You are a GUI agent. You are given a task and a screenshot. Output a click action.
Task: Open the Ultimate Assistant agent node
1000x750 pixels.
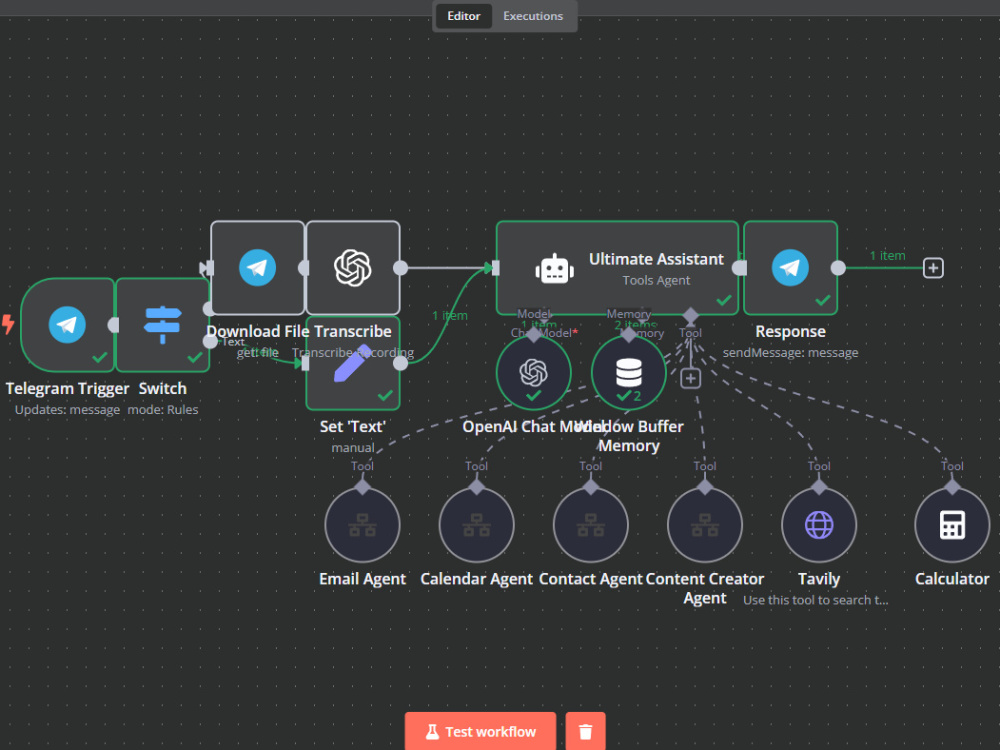[x=617, y=268]
